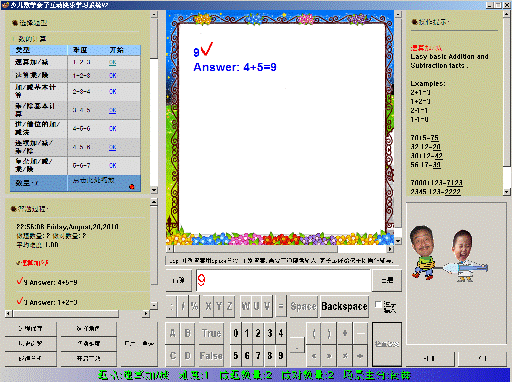Click the Space key
The height and width of the screenshot is (382, 512).
click(303, 306)
